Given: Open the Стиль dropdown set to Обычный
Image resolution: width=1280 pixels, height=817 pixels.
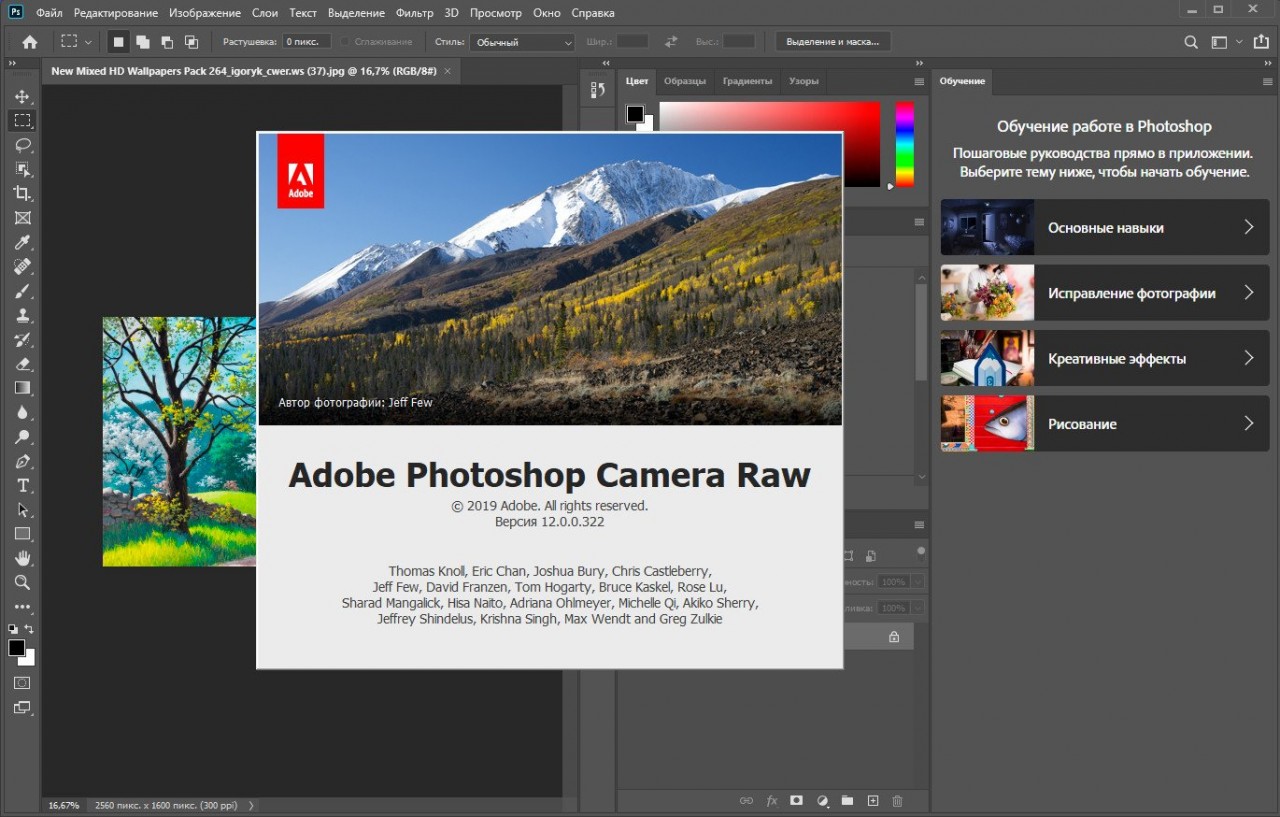Looking at the screenshot, I should 523,43.
